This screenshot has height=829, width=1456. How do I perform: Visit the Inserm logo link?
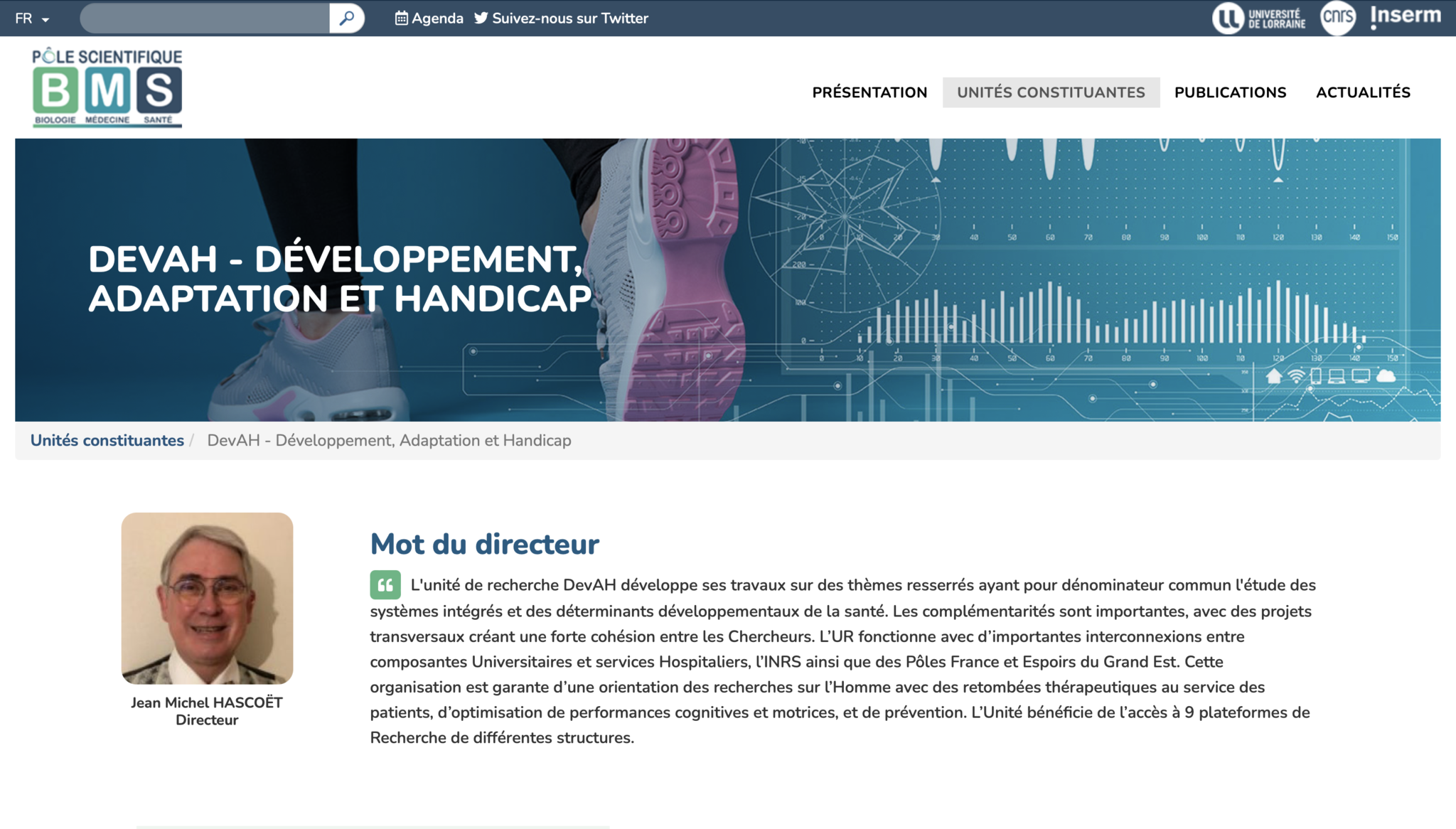[1406, 16]
